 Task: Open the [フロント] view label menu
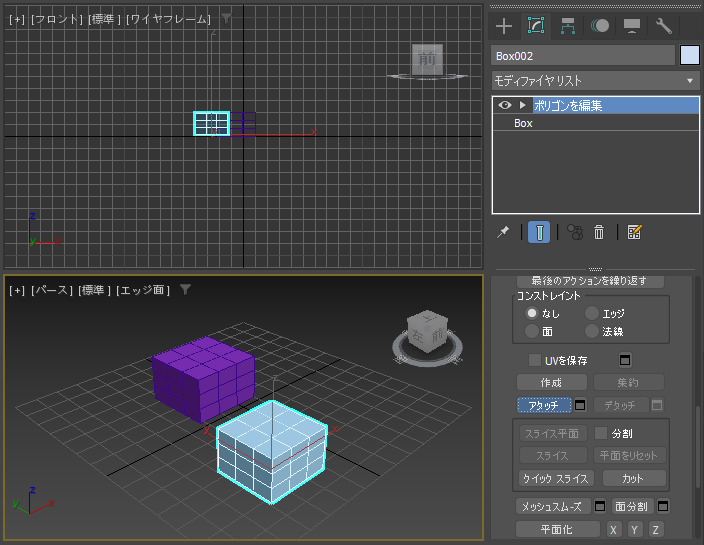click(x=57, y=19)
